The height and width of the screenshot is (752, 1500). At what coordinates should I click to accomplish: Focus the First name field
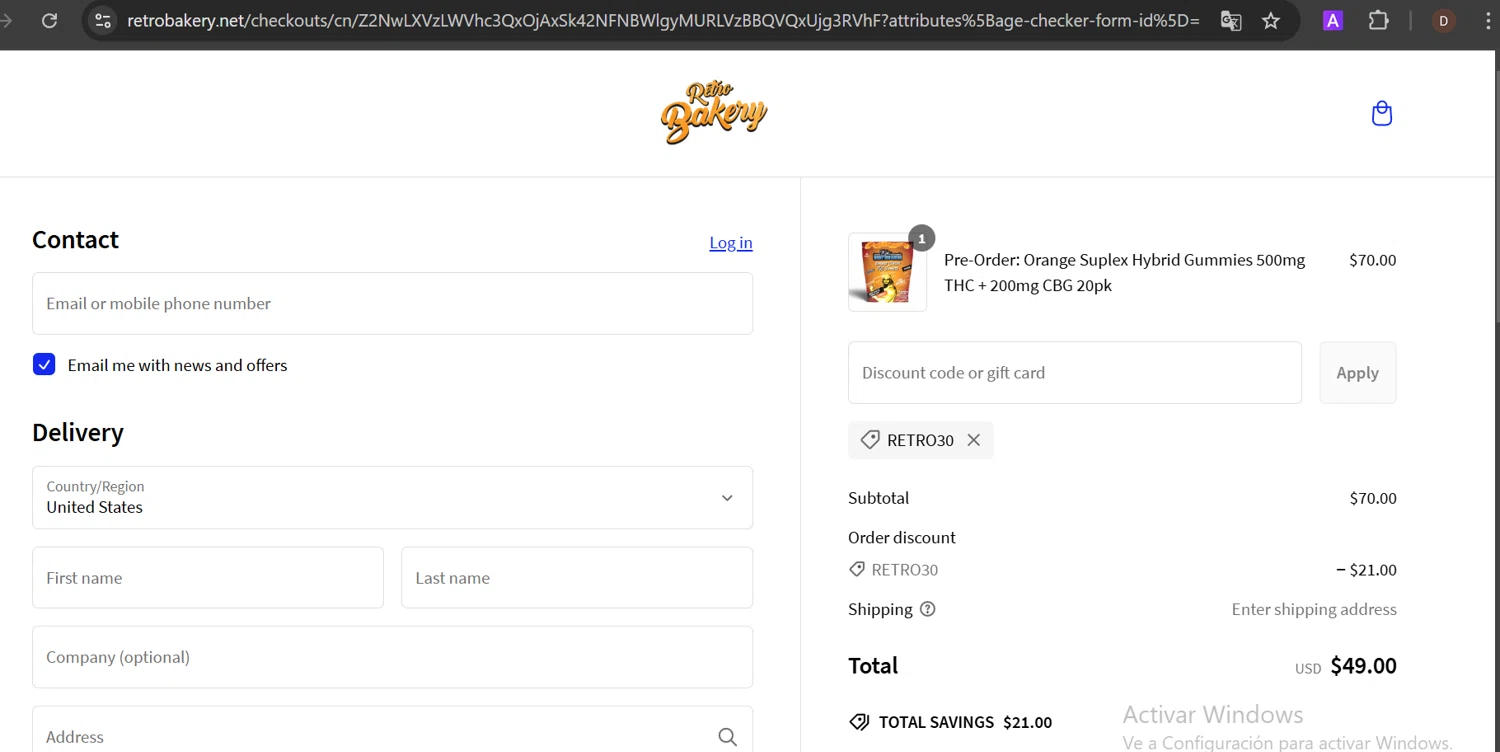208,577
